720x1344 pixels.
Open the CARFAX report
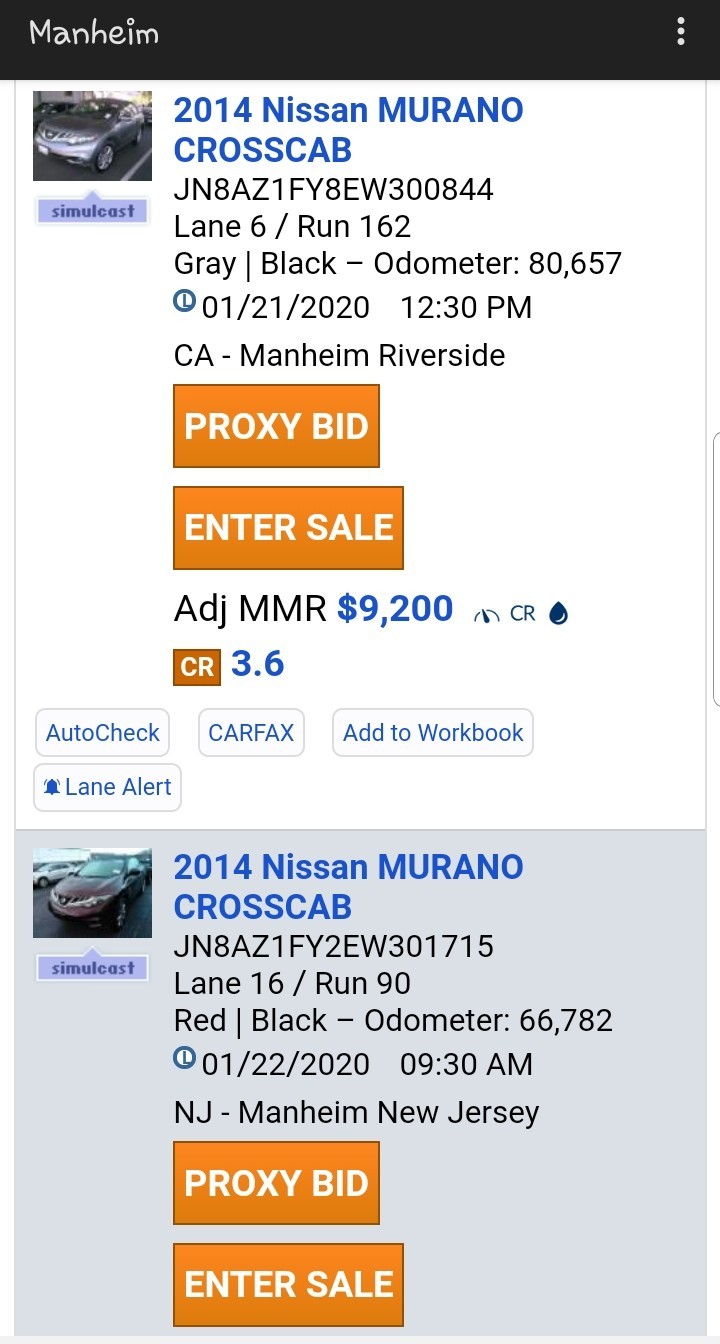coord(251,733)
